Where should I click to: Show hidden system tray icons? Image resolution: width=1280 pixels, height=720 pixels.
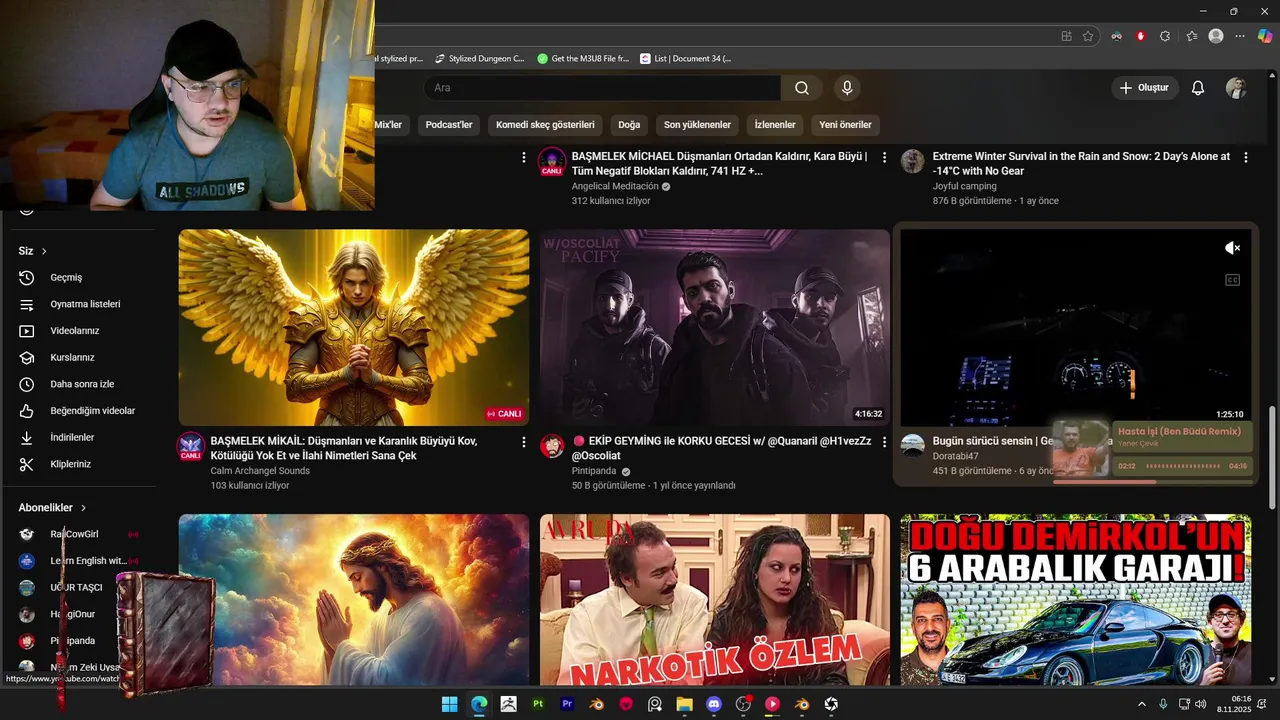(x=1141, y=704)
